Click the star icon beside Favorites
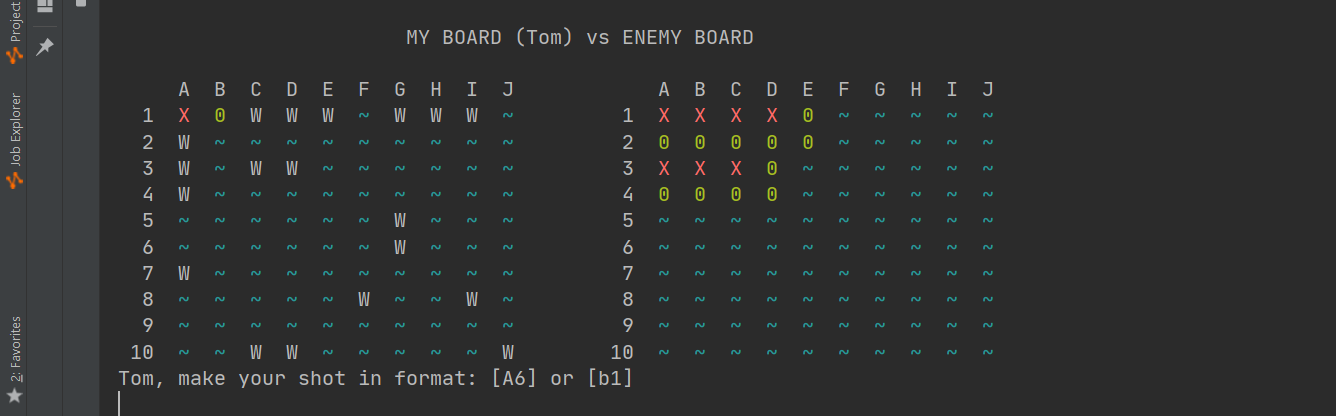1336x416 pixels. click(x=14, y=396)
